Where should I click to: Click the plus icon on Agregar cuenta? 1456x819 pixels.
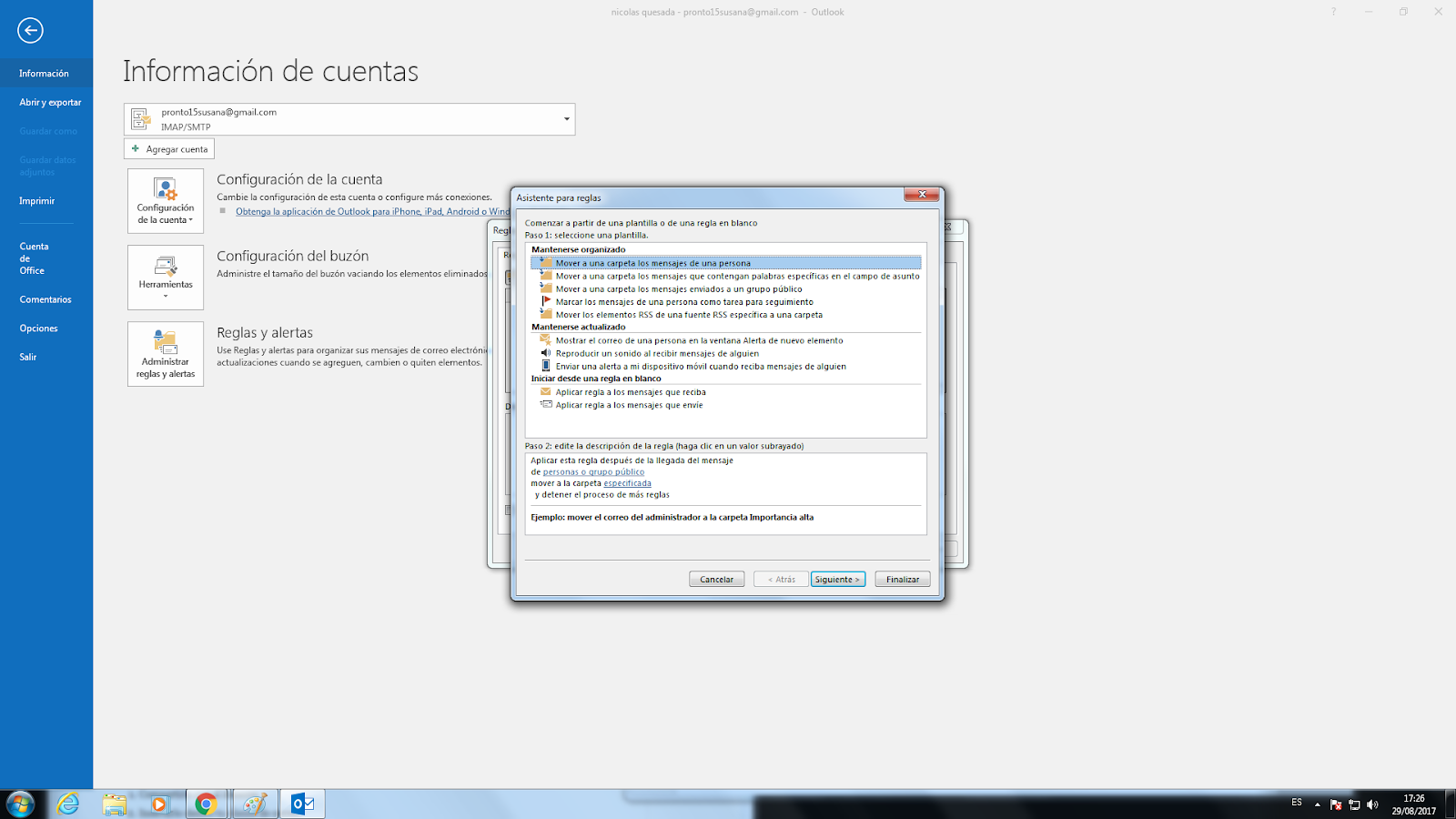pyautogui.click(x=136, y=148)
